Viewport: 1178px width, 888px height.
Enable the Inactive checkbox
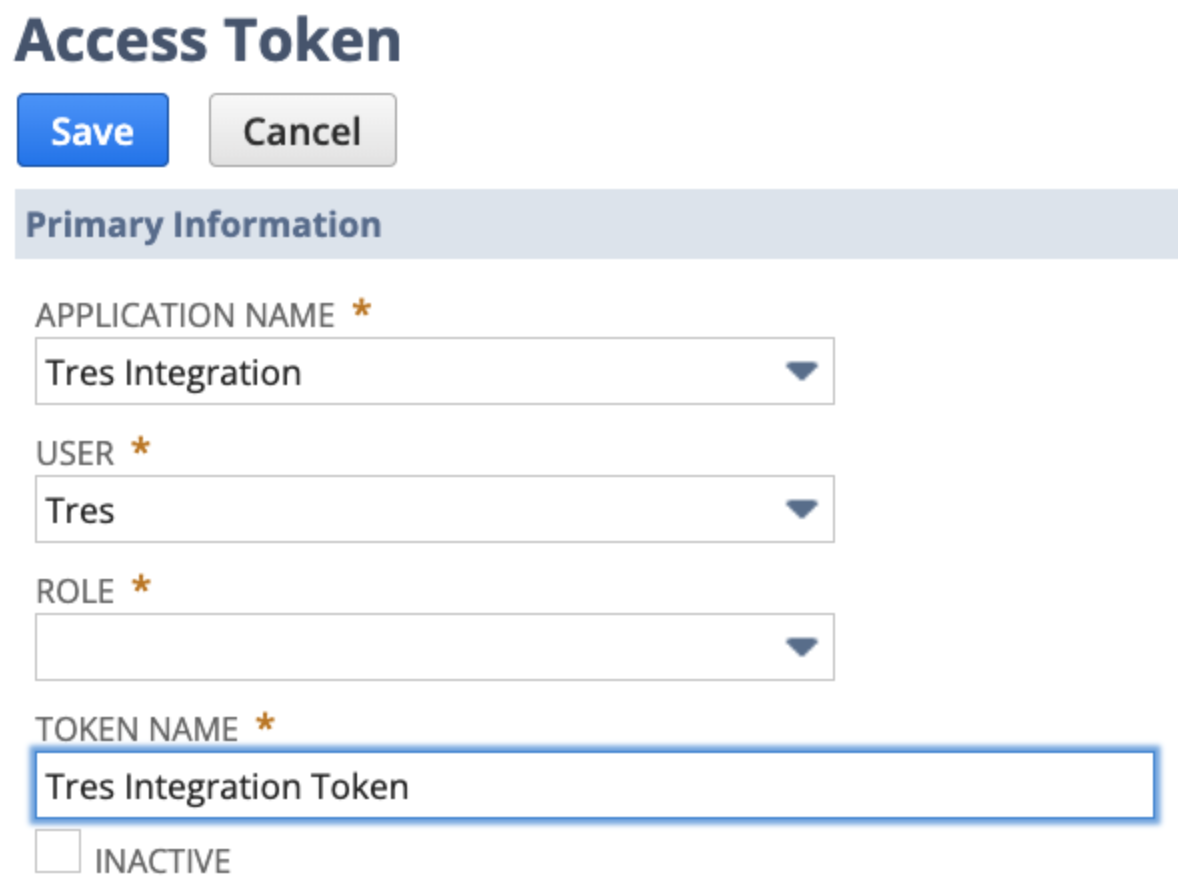[58, 851]
